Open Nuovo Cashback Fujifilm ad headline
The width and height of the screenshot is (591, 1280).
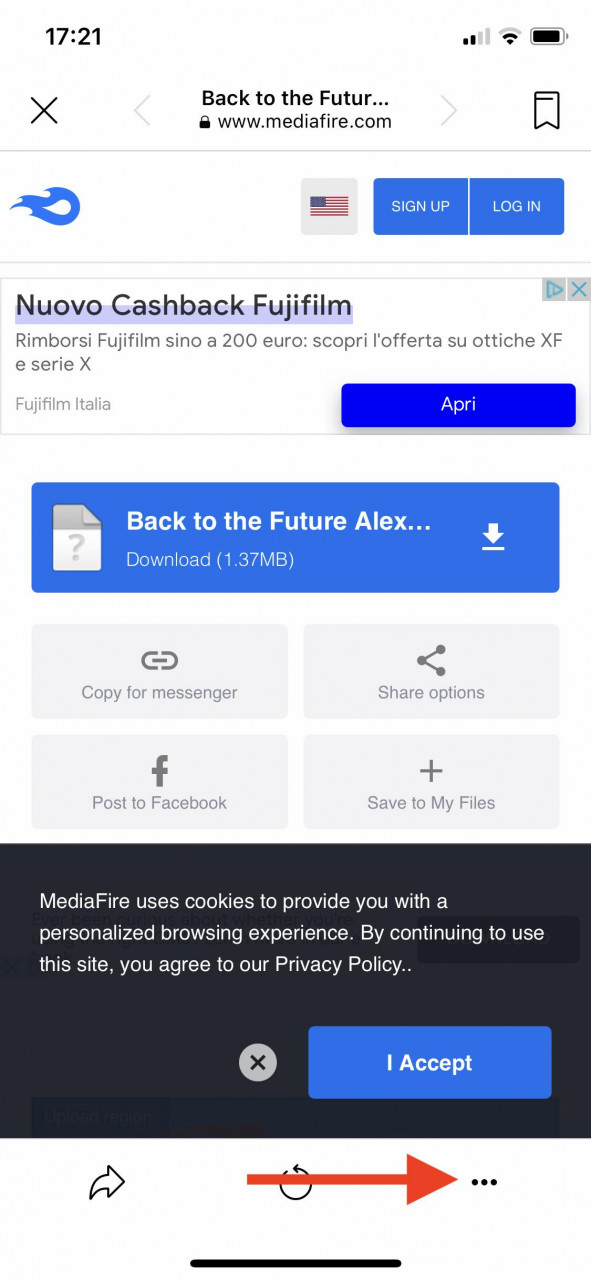pos(184,305)
